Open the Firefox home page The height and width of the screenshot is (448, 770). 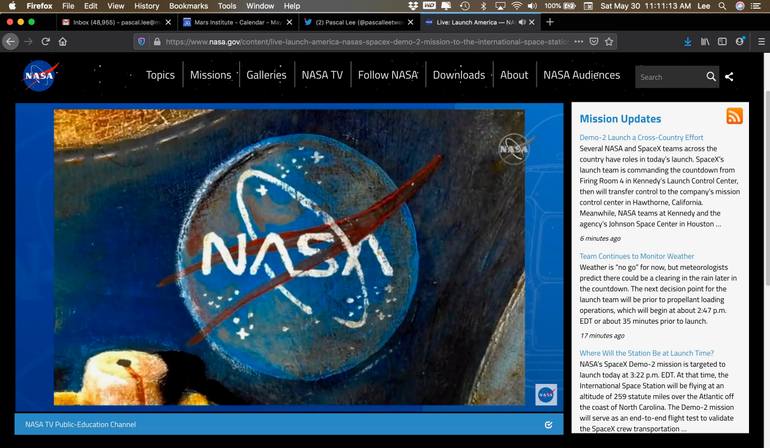point(63,42)
